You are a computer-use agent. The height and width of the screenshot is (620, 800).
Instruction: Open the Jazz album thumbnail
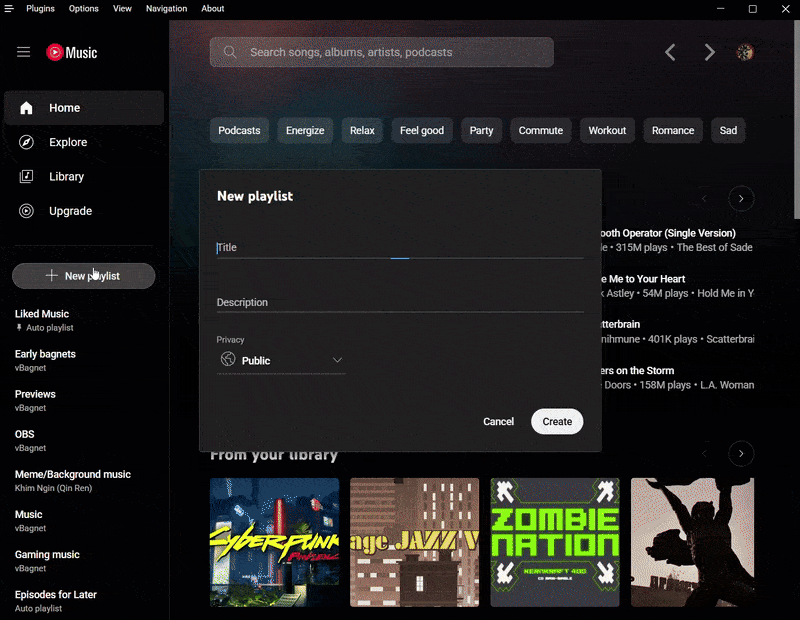coord(414,542)
